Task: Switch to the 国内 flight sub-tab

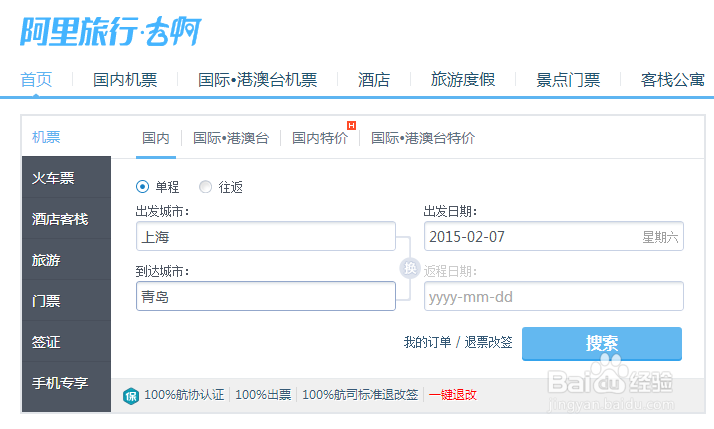Action: (x=156, y=138)
